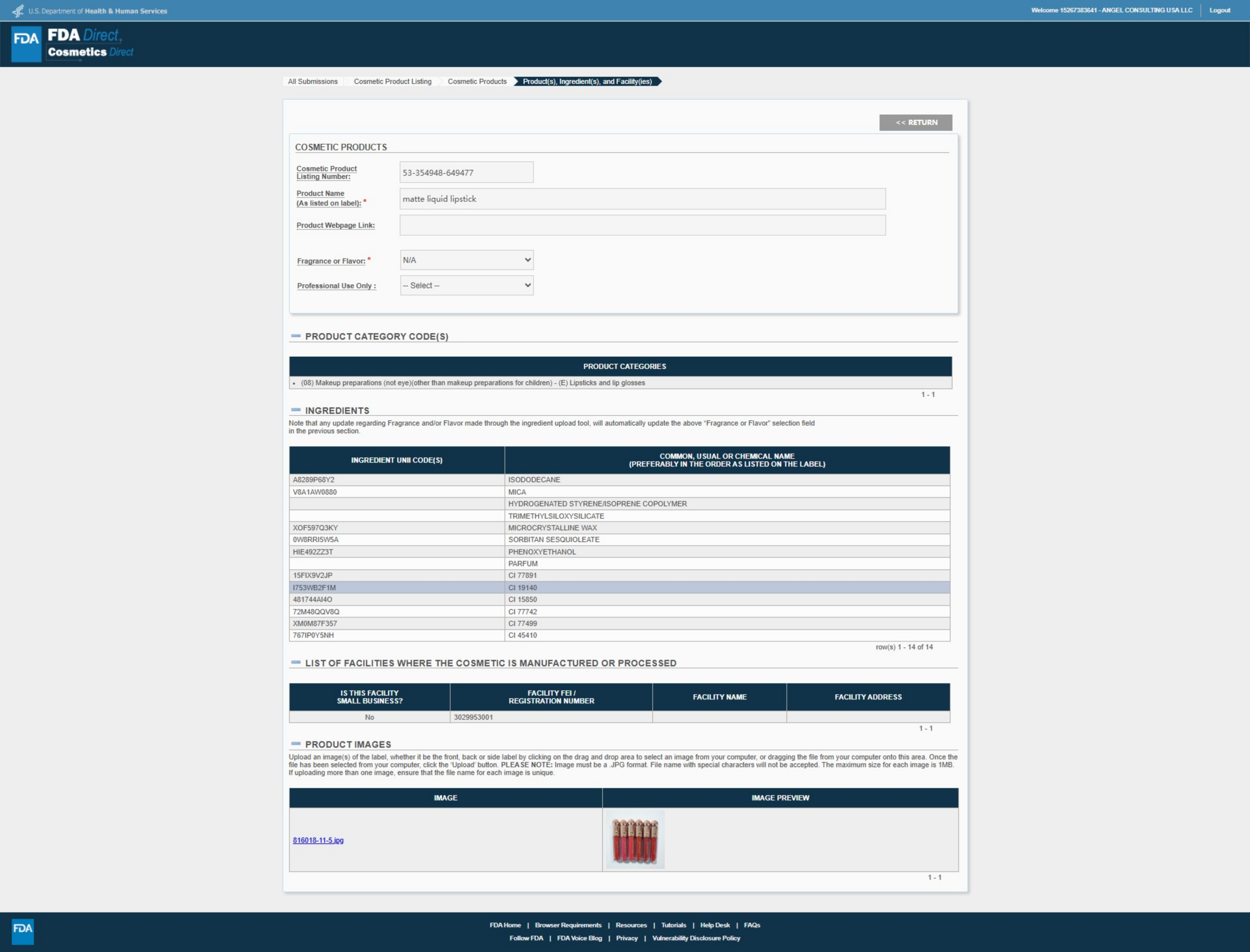
Task: Click Logout in the top bar
Action: tap(1219, 10)
